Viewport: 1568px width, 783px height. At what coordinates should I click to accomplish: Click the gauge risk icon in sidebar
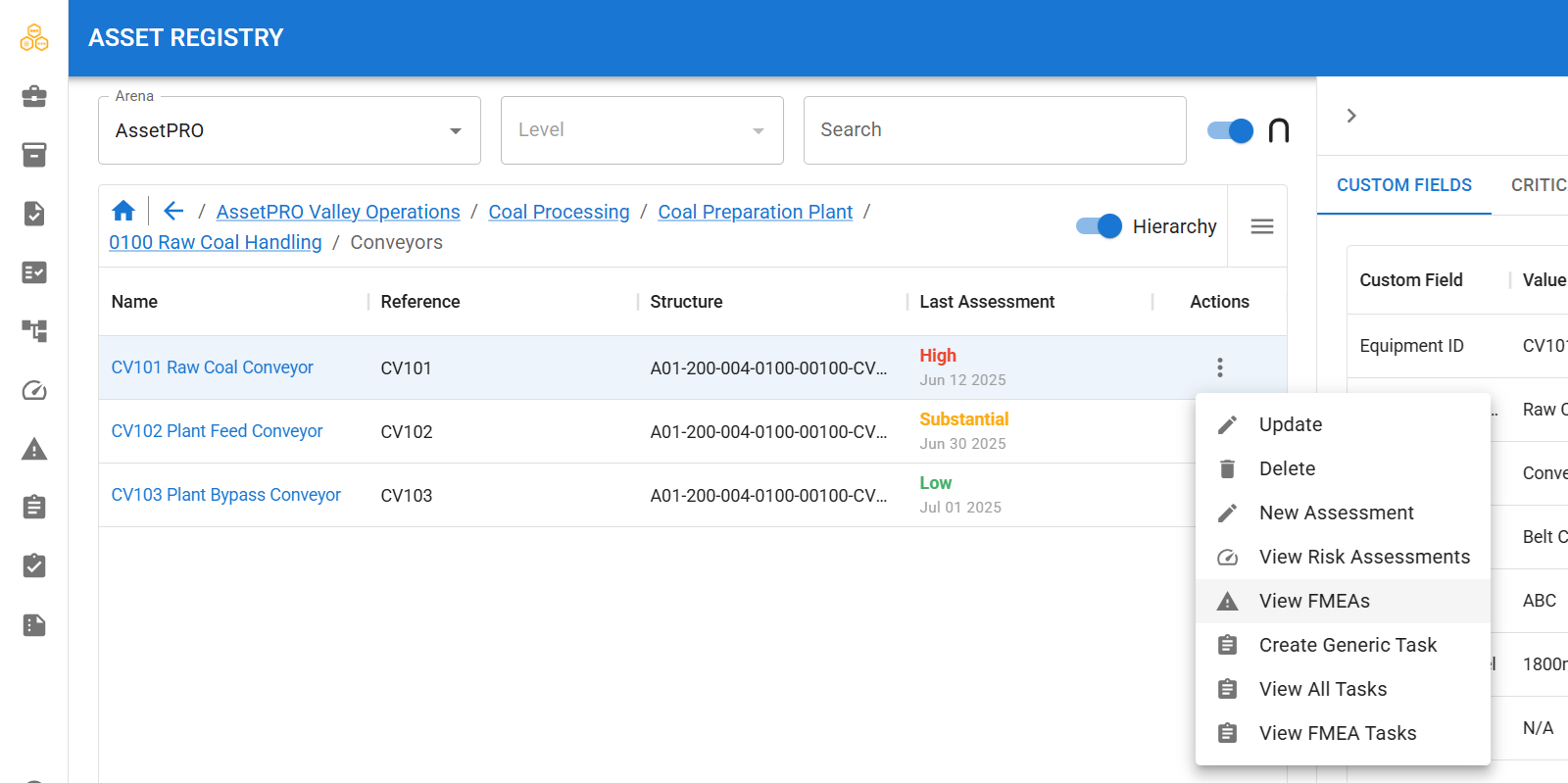34,390
